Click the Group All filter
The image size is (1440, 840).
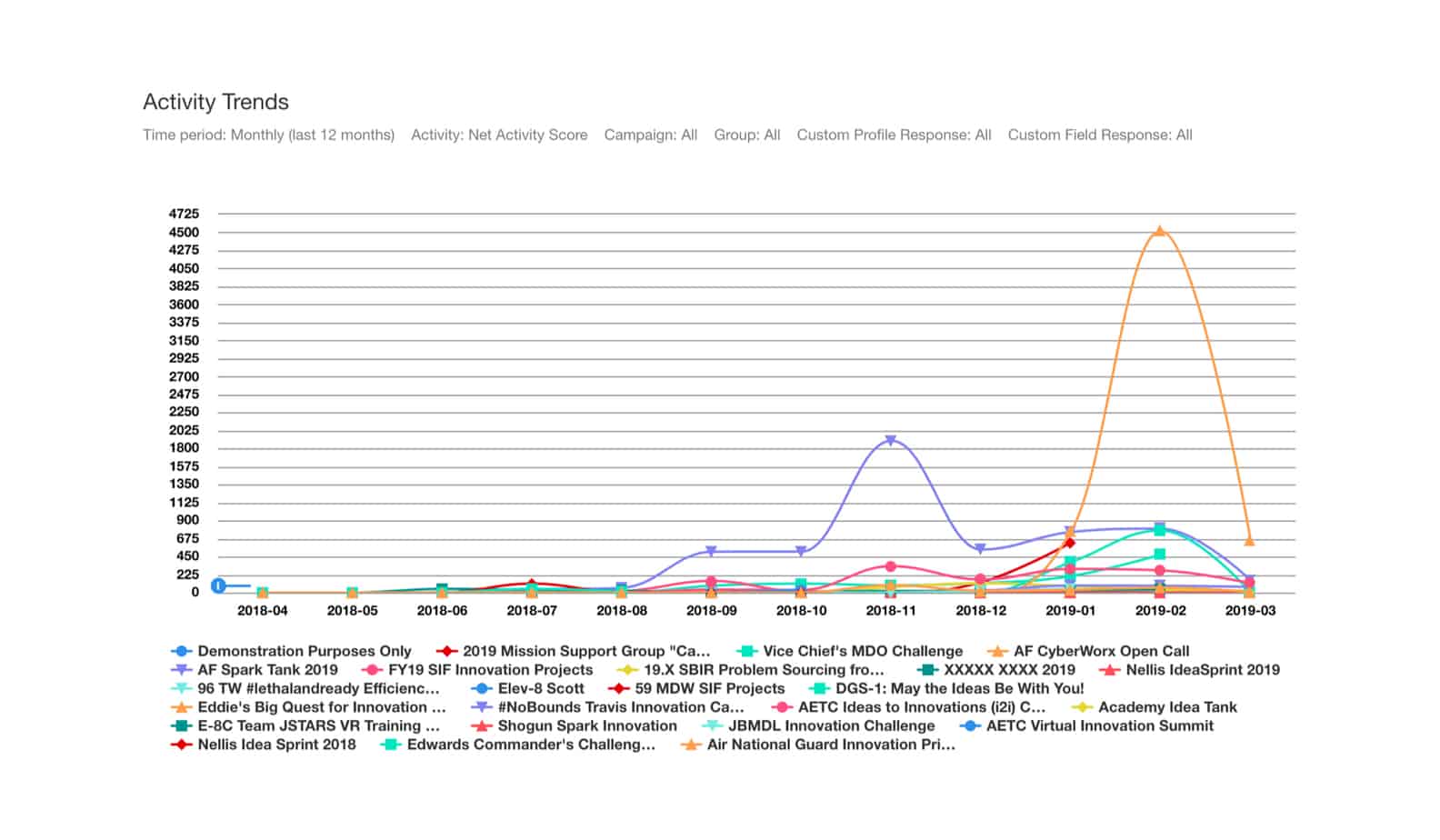pos(746,135)
